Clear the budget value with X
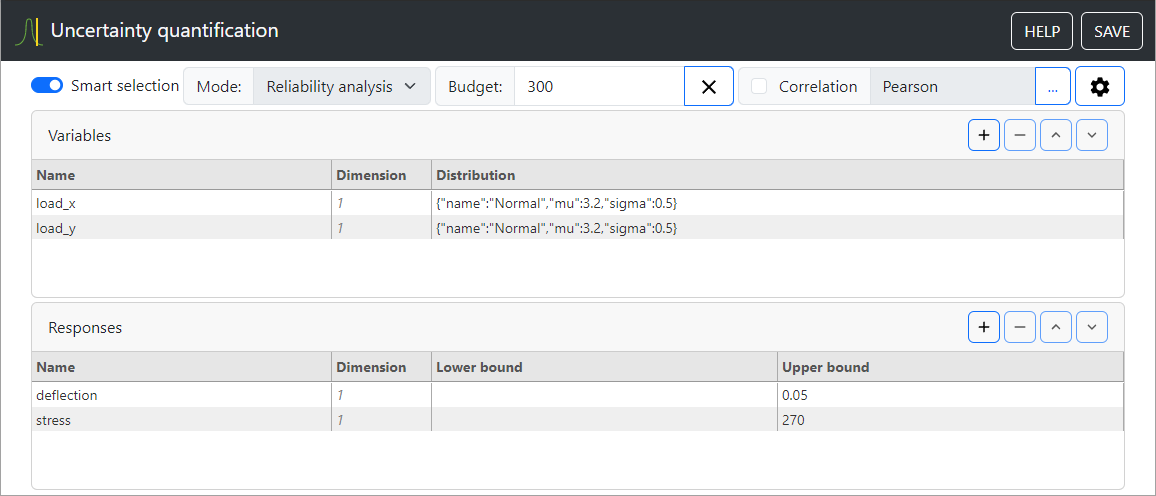1156x496 pixels. 709,87
